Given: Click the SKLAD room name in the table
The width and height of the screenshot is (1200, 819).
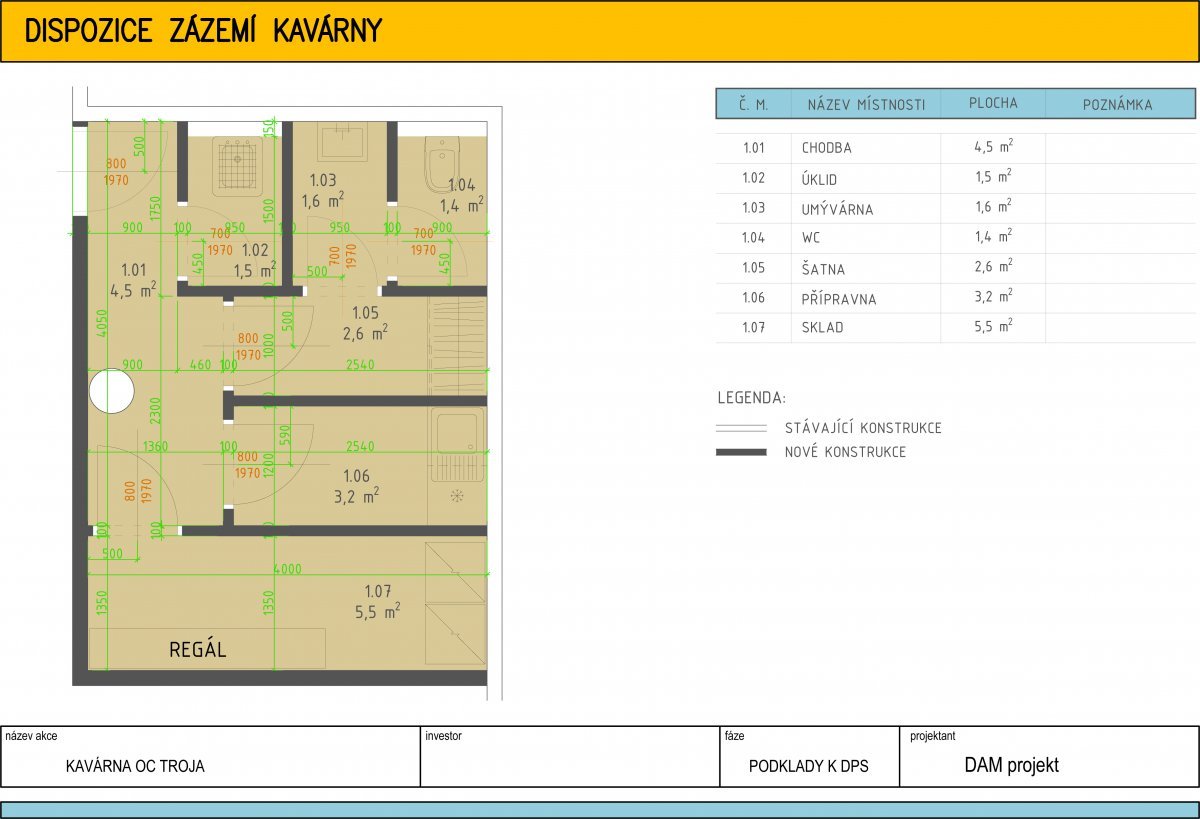Looking at the screenshot, I should click(822, 327).
